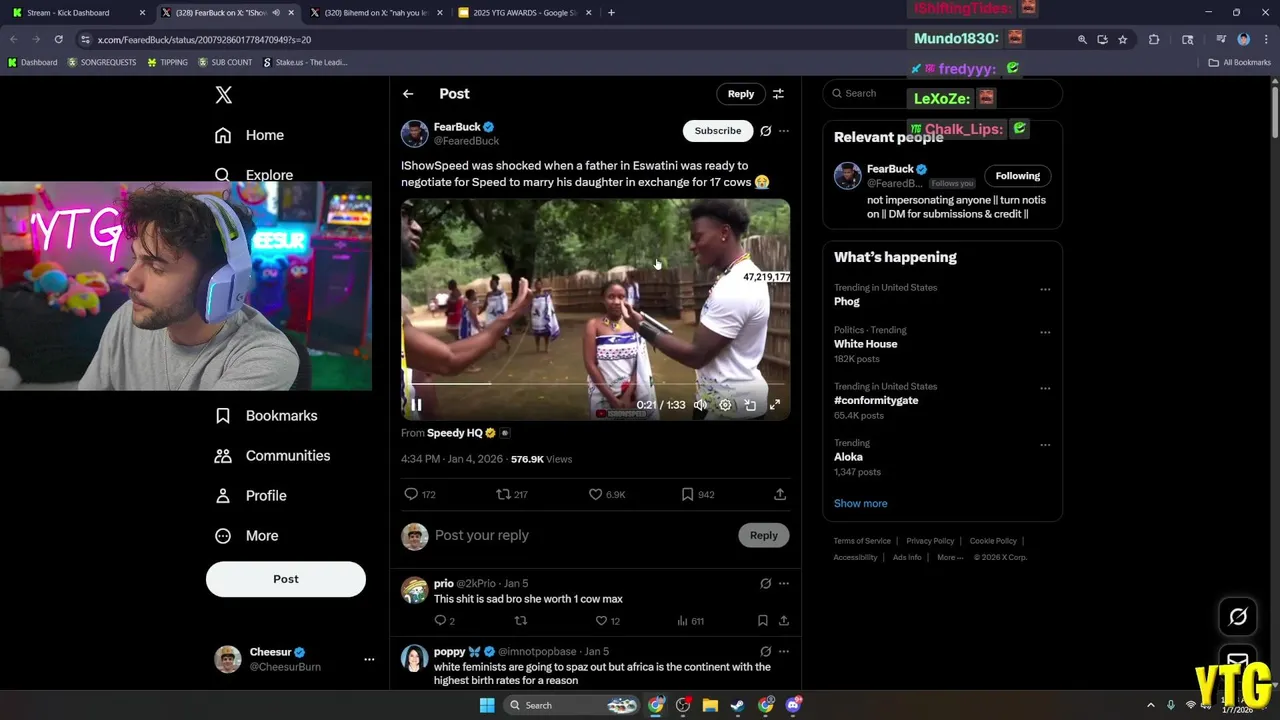Screen dimensions: 1280x720
Task: Open Speedy HQ video source link
Action: click(x=455, y=433)
